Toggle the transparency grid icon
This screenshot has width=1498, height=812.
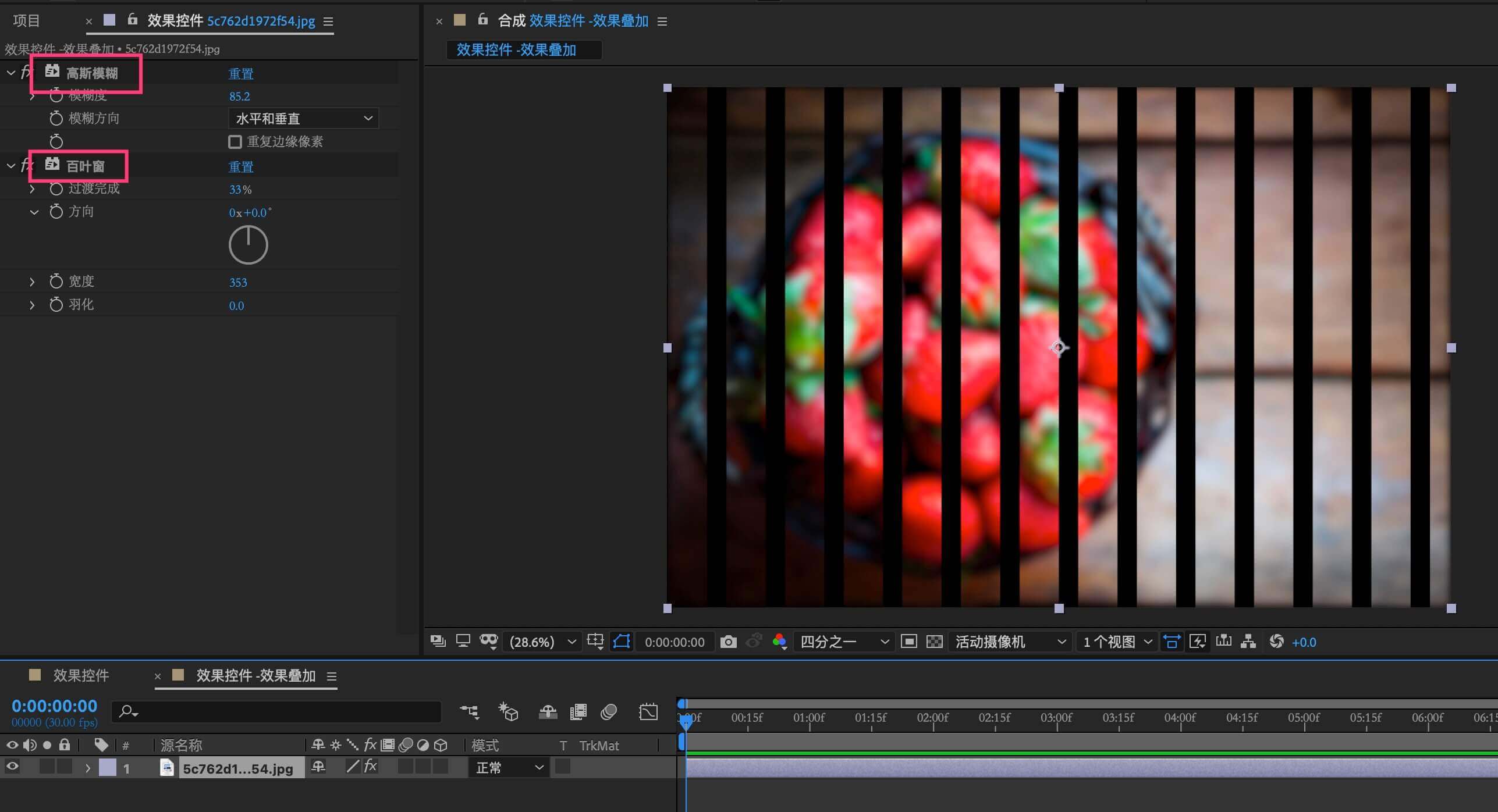(934, 642)
